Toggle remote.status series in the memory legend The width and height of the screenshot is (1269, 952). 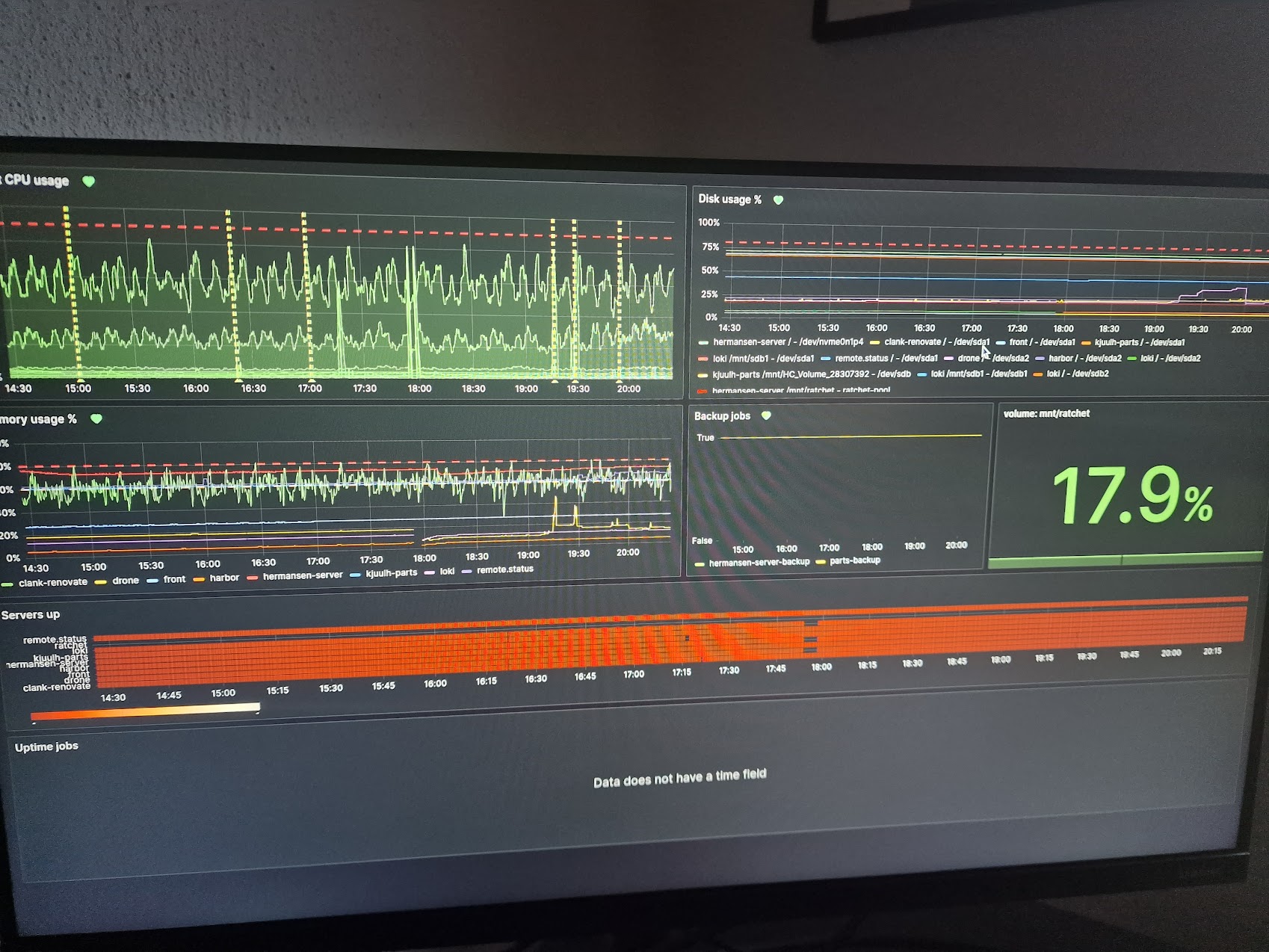(504, 569)
